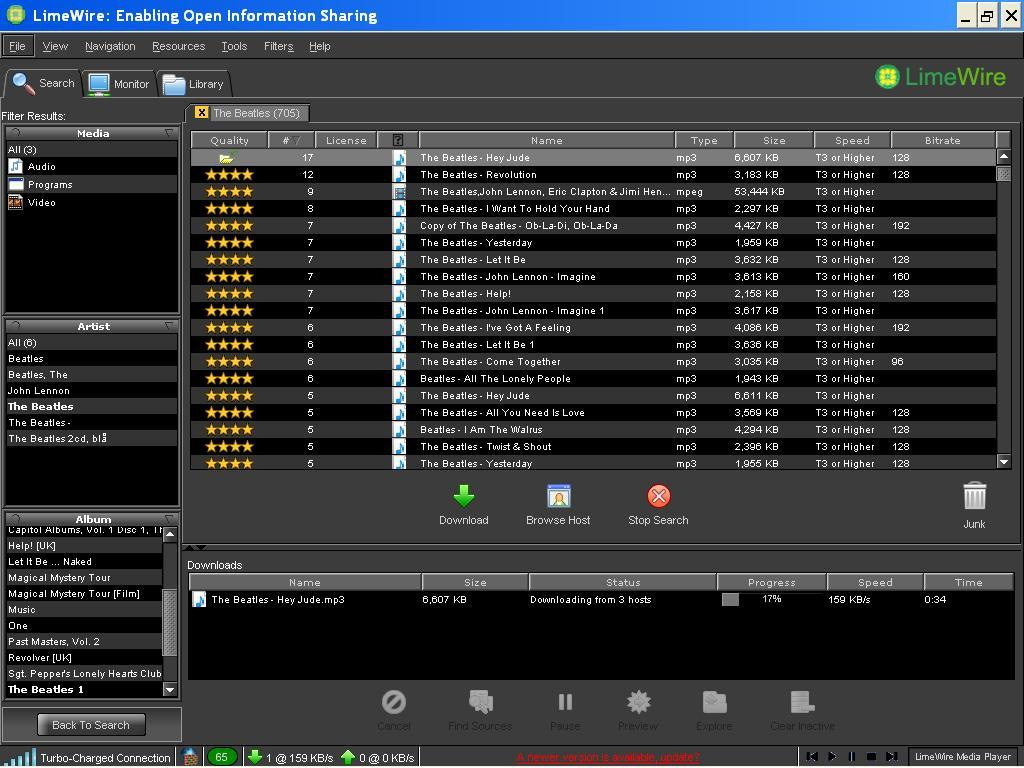This screenshot has height=768, width=1024.
Task: Switch to the Library tab
Action: pos(193,84)
